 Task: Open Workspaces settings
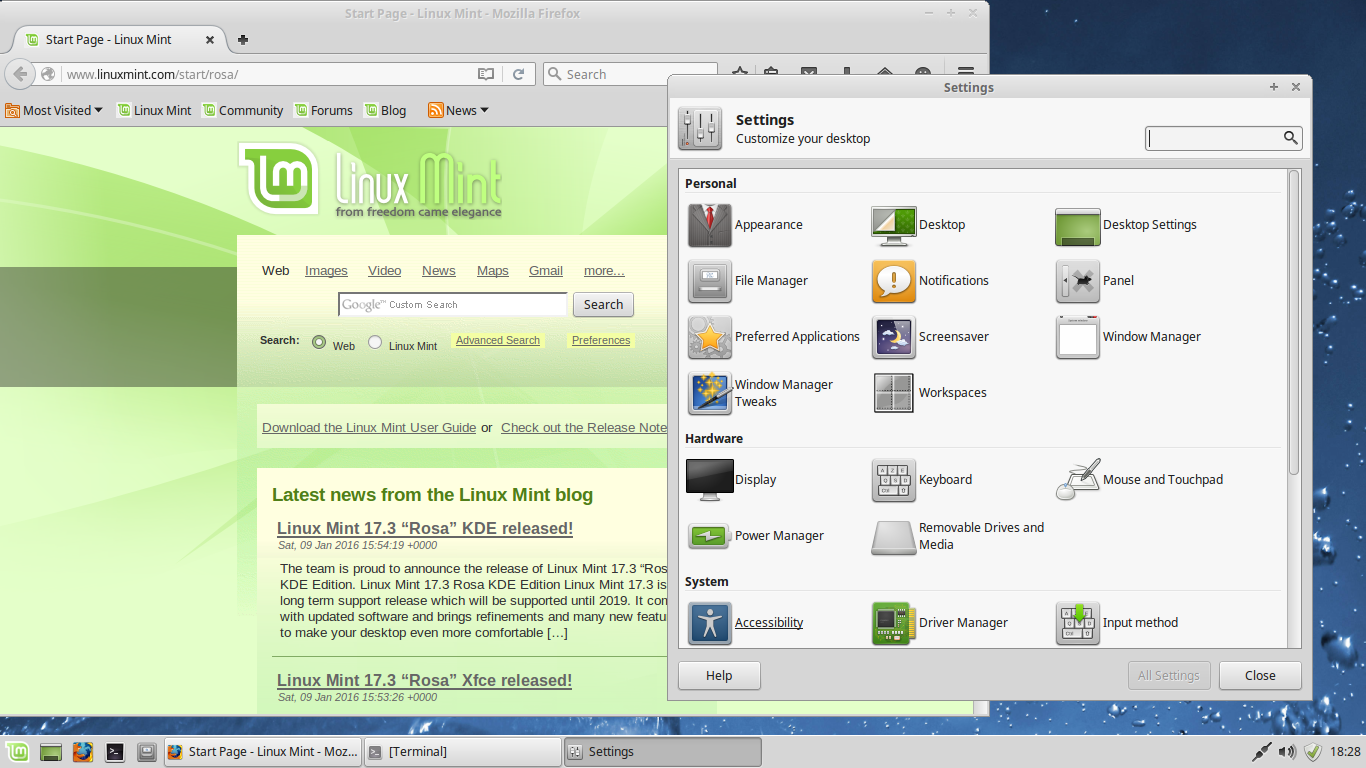[x=929, y=393]
